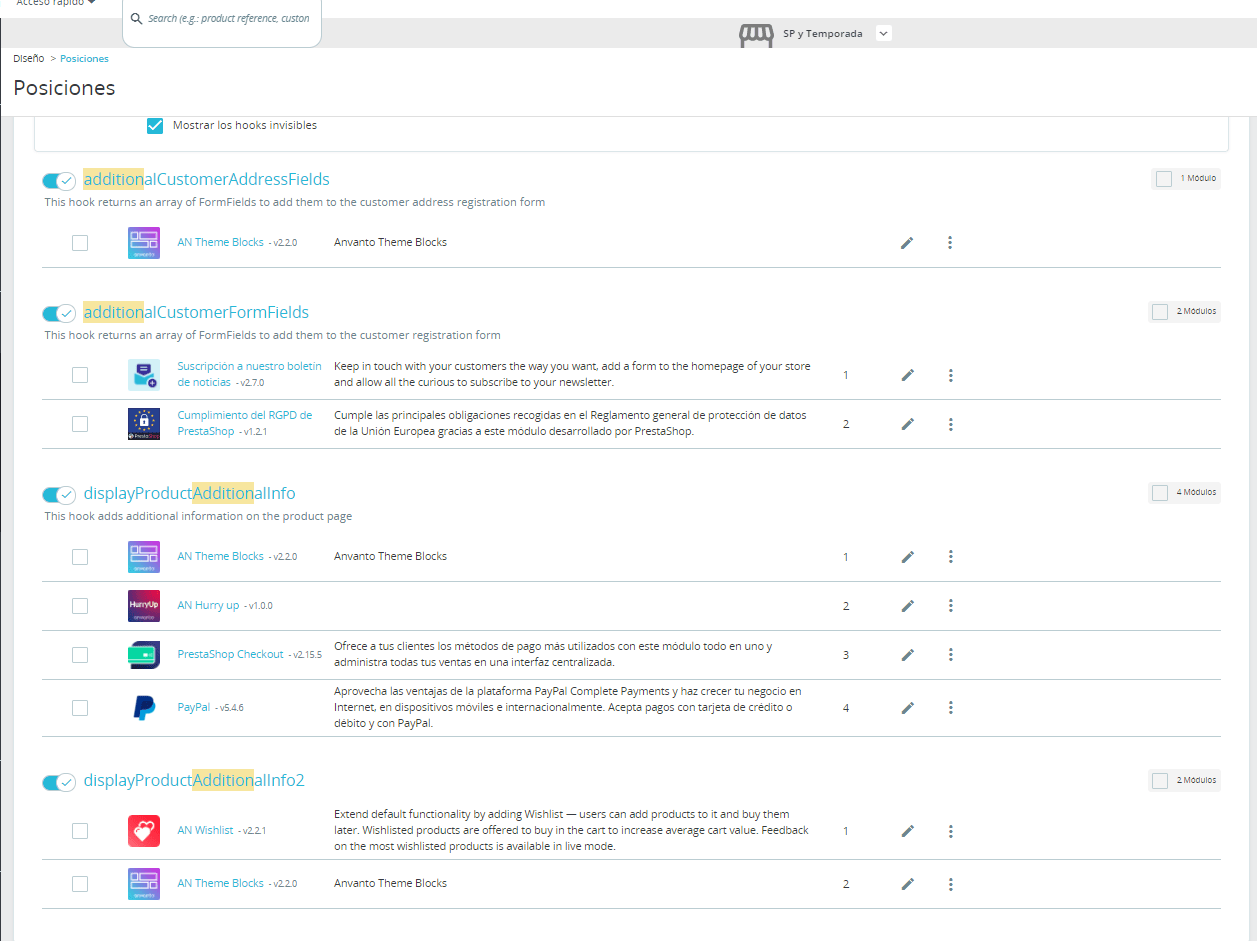The height and width of the screenshot is (941, 1257).
Task: Open more actions for Suscripción a nuestro boletín
Action: [950, 375]
